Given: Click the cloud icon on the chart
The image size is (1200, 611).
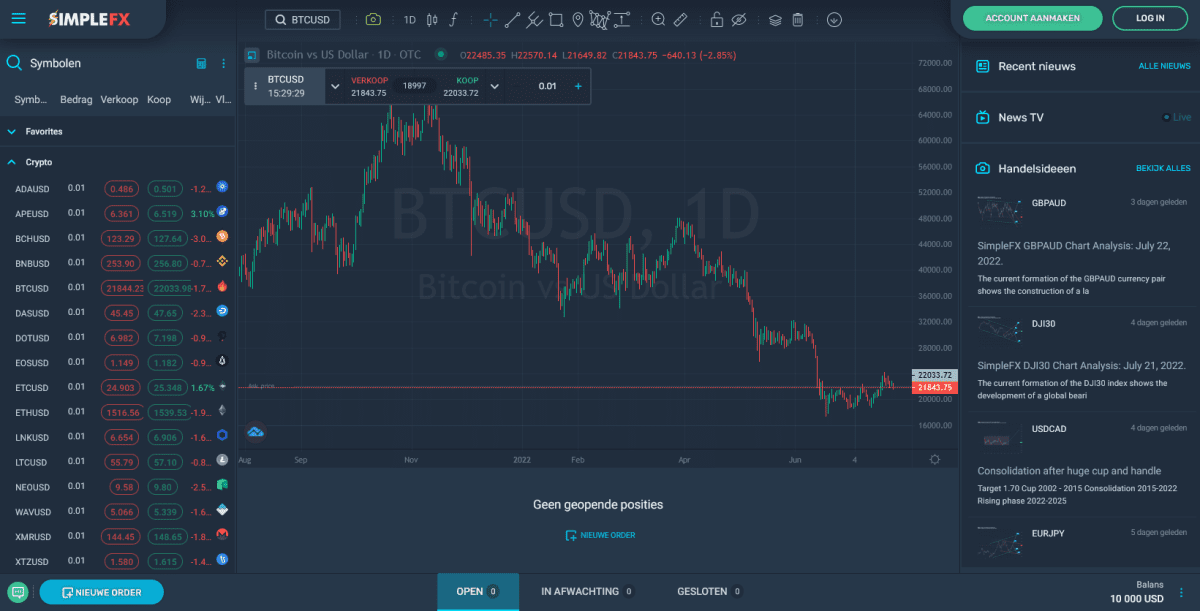Looking at the screenshot, I should (255, 432).
